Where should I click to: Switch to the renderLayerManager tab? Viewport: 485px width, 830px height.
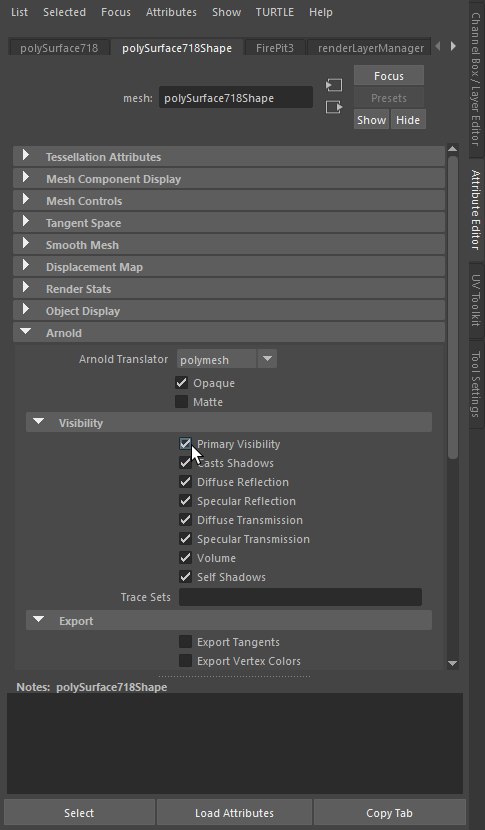pyautogui.click(x=370, y=48)
